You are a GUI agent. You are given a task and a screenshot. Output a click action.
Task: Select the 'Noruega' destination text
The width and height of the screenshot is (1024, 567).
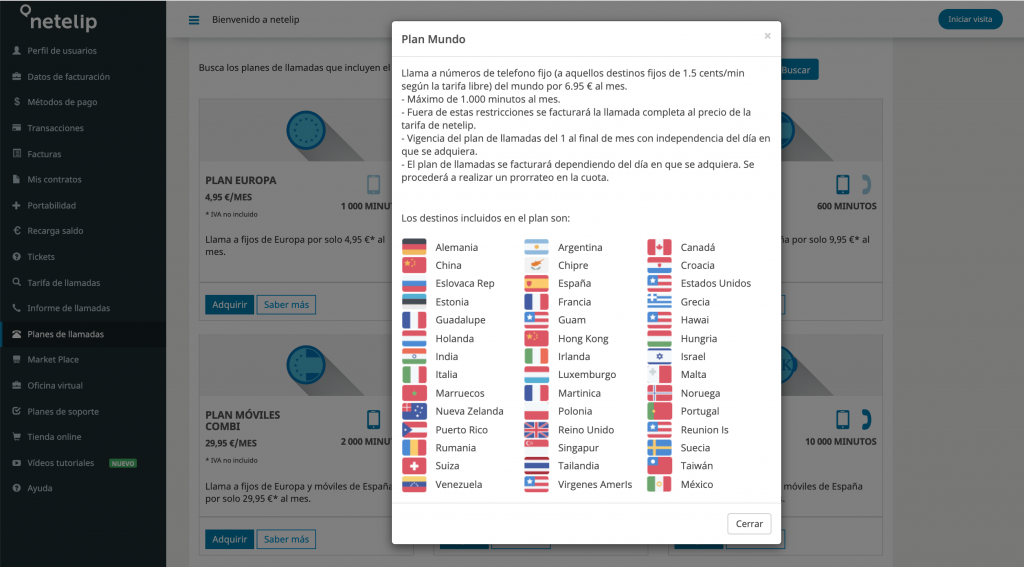pos(700,393)
